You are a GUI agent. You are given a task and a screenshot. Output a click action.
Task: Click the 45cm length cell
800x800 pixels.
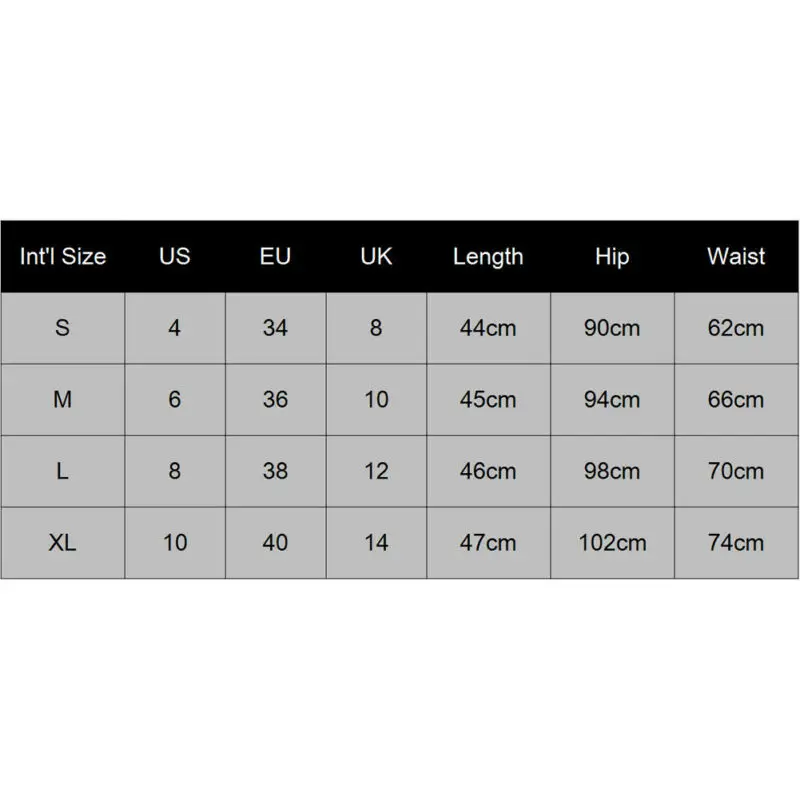point(488,400)
